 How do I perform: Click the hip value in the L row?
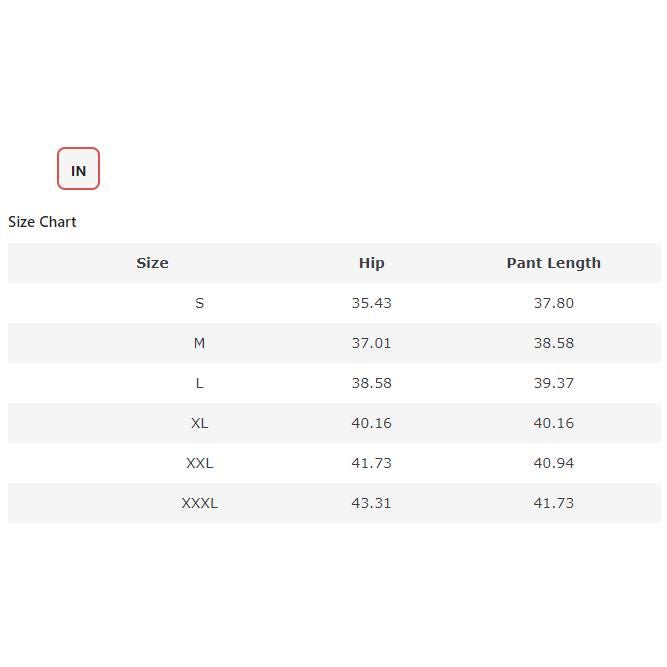tap(371, 383)
